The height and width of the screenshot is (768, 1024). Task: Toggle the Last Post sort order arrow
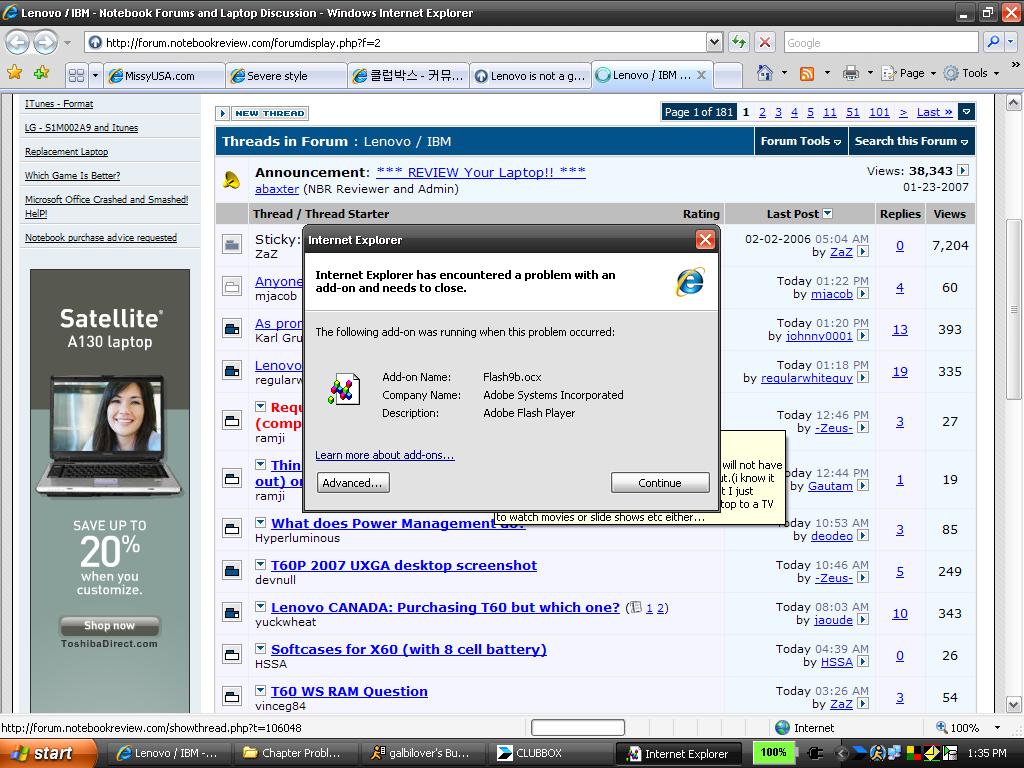coord(827,214)
